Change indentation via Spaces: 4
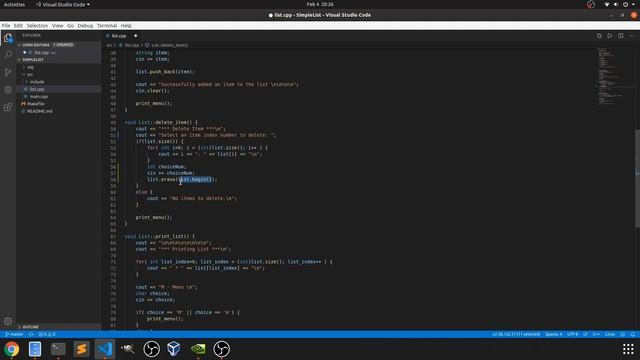Viewport: 640px width, 360px height. point(553,334)
